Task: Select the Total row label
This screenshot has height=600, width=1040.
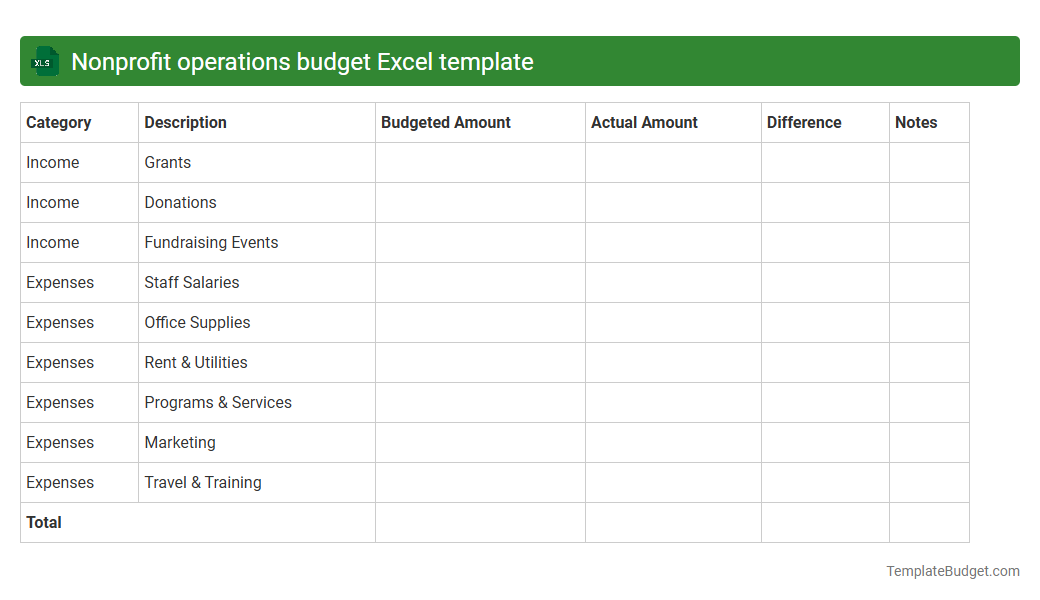Action: pyautogui.click(x=43, y=522)
